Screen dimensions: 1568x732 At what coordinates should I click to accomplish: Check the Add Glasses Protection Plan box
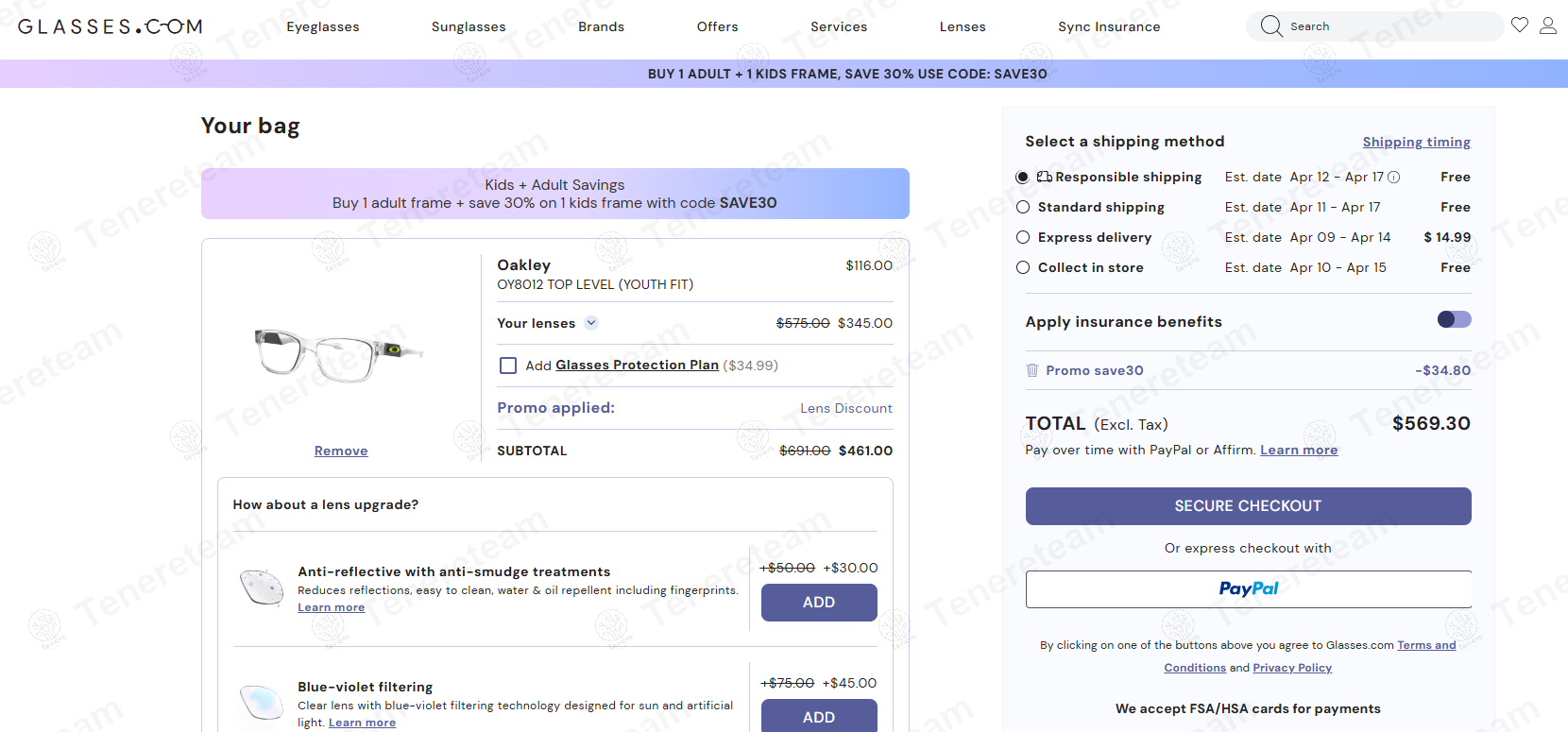[x=508, y=366]
